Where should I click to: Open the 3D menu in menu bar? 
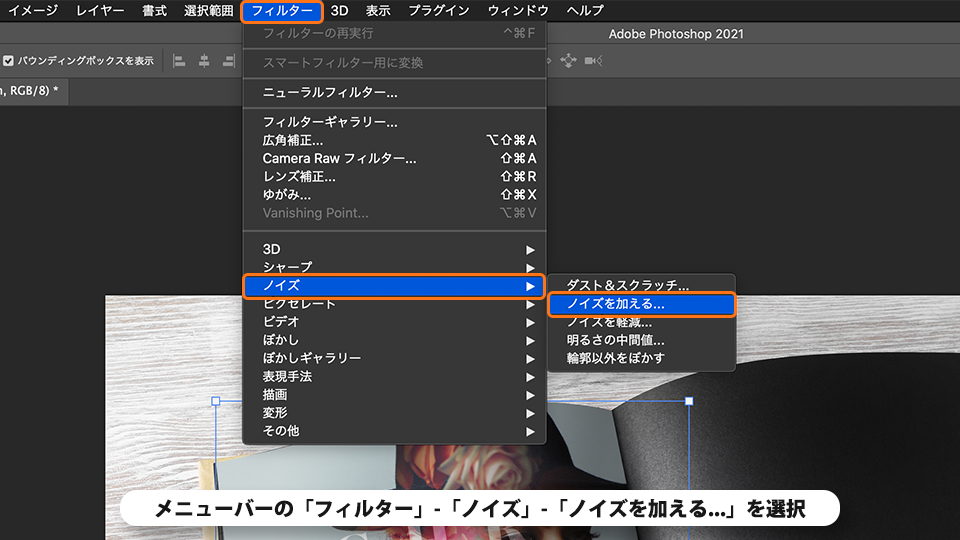tap(339, 10)
